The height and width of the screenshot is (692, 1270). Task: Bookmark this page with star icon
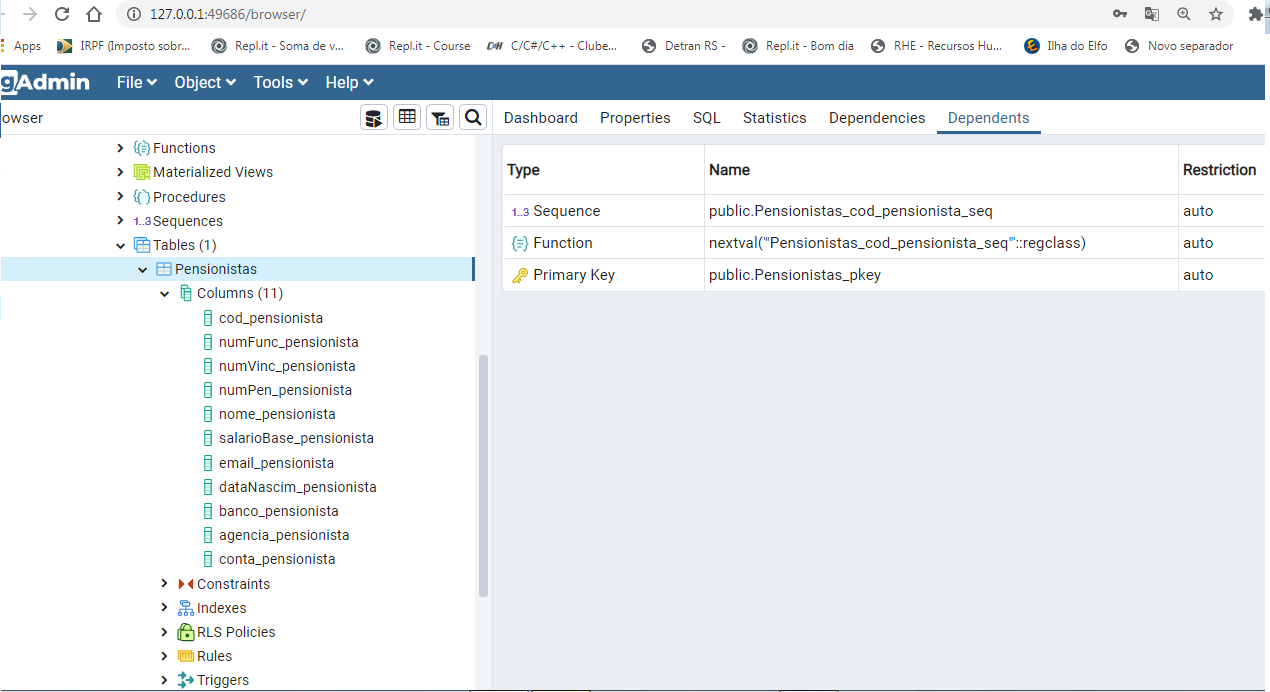(x=1216, y=14)
